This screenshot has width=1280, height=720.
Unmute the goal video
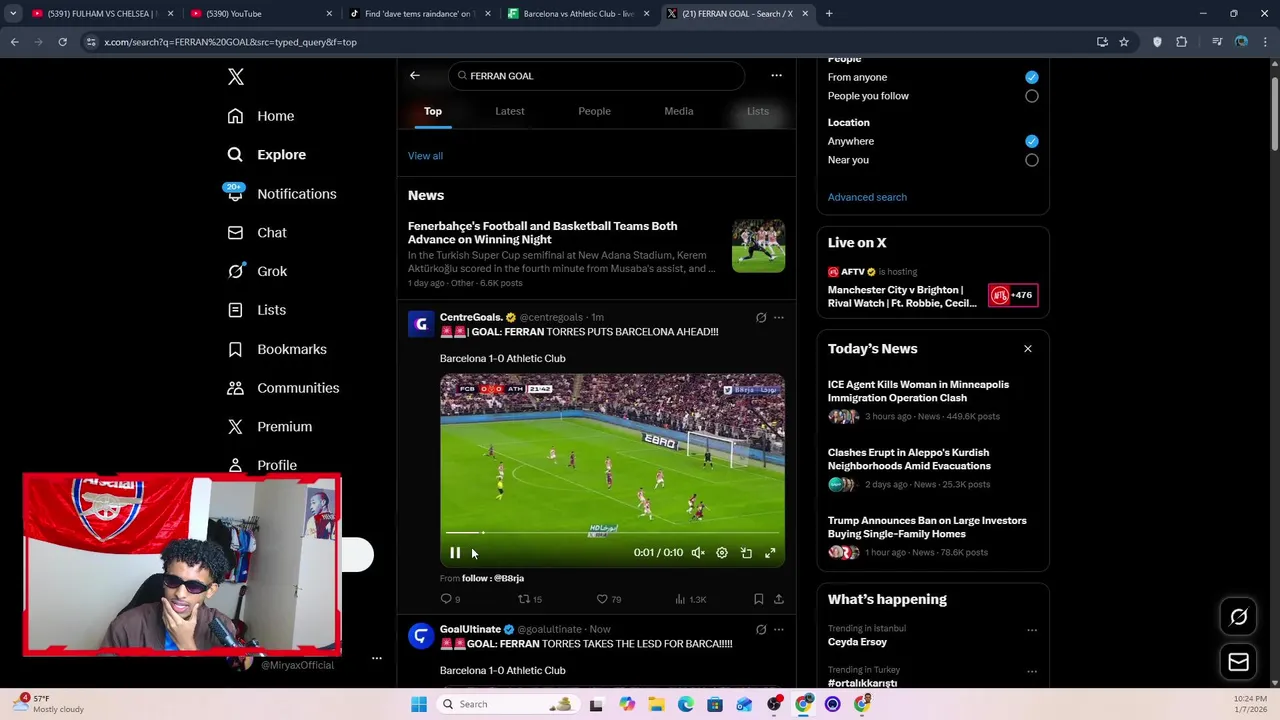pos(698,553)
